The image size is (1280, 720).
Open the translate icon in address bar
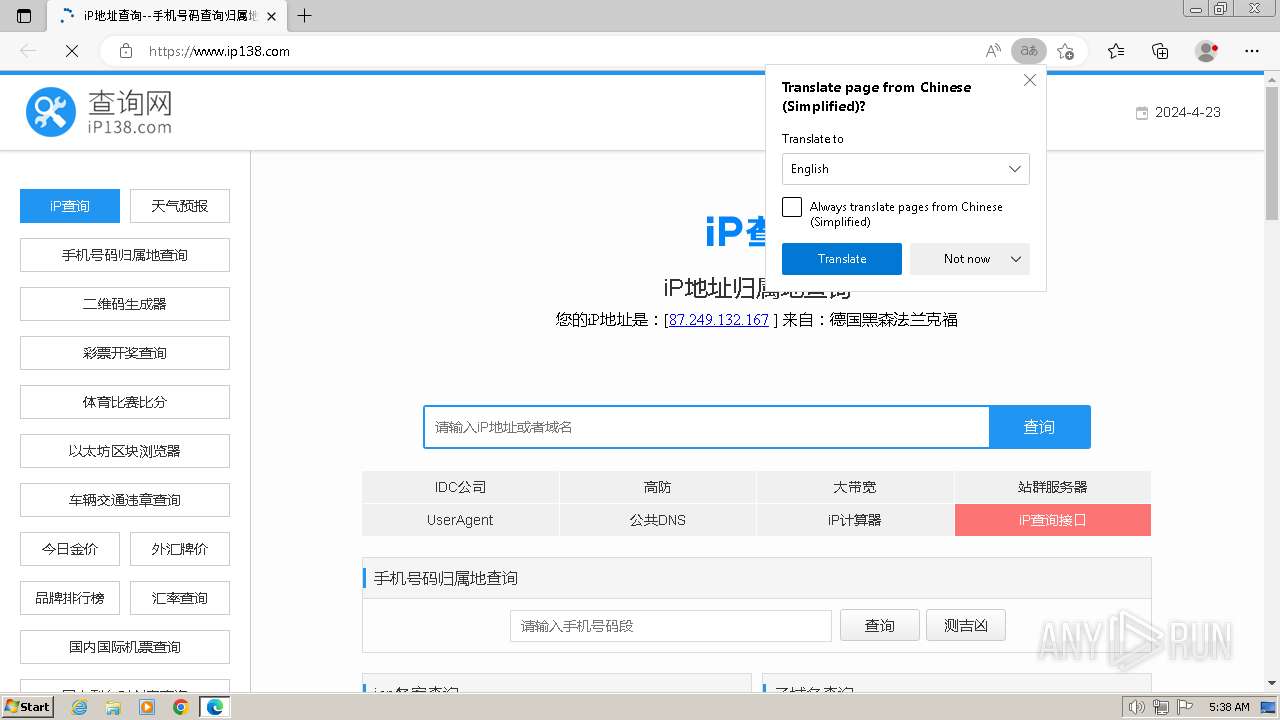click(x=1029, y=51)
